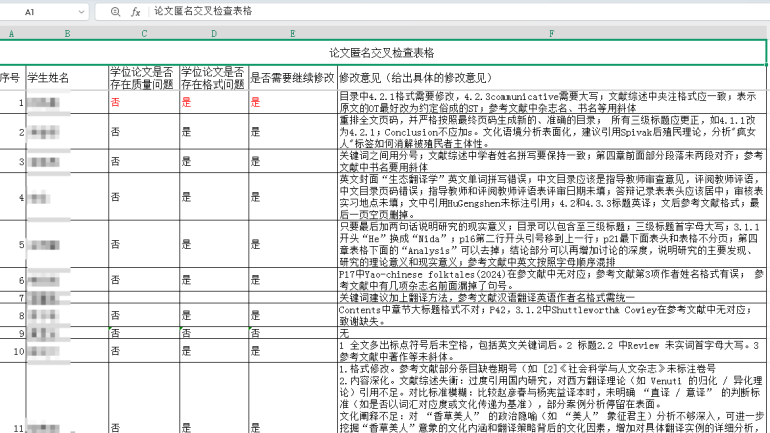Select the merged title cell 论文匿名交叉检查表格

pos(383,52)
